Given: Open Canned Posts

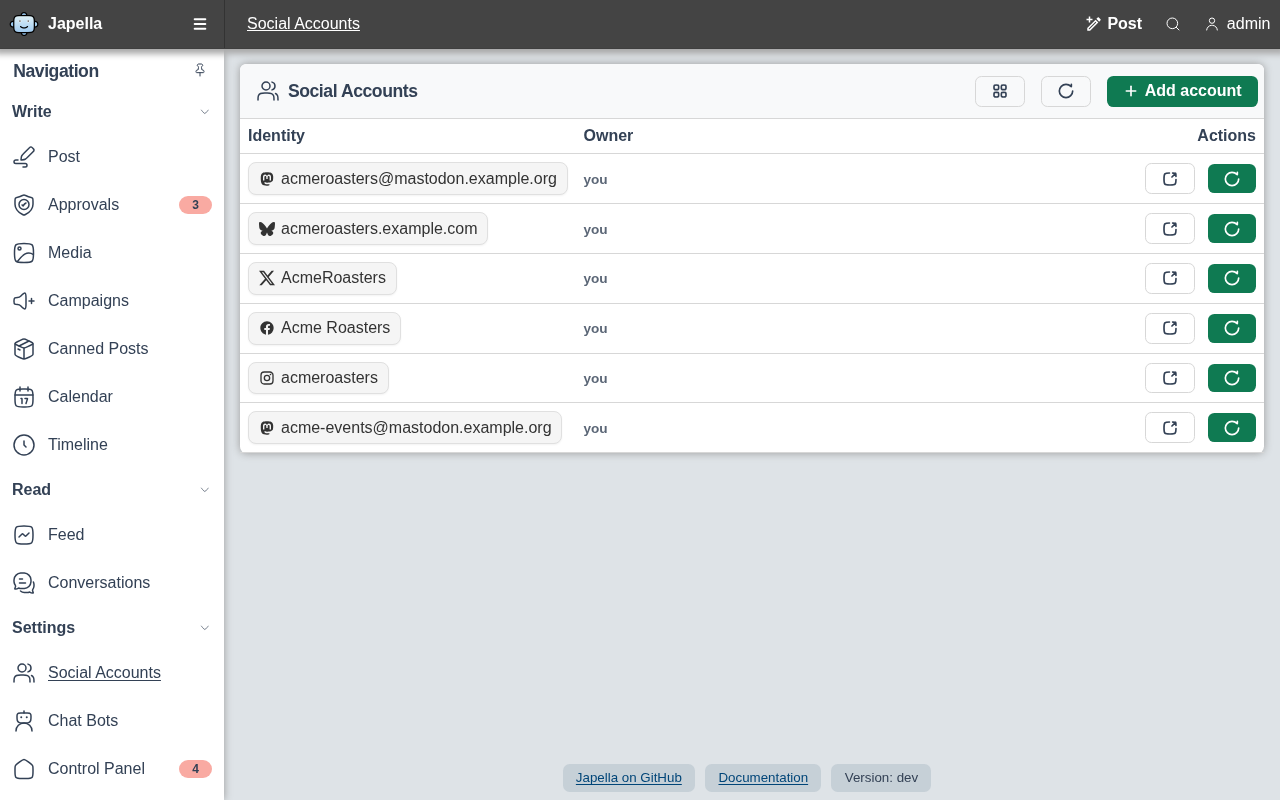Looking at the screenshot, I should point(112,349).
